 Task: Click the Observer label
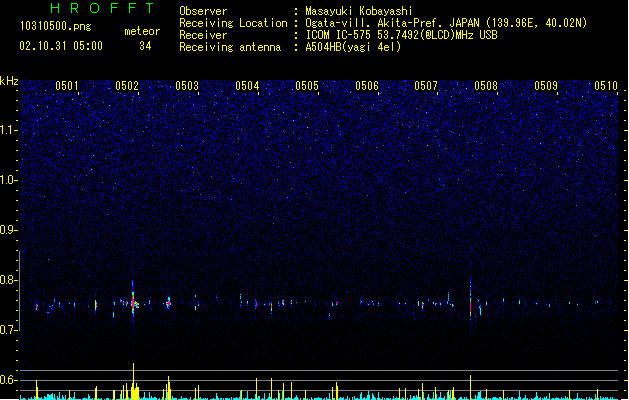click(203, 11)
